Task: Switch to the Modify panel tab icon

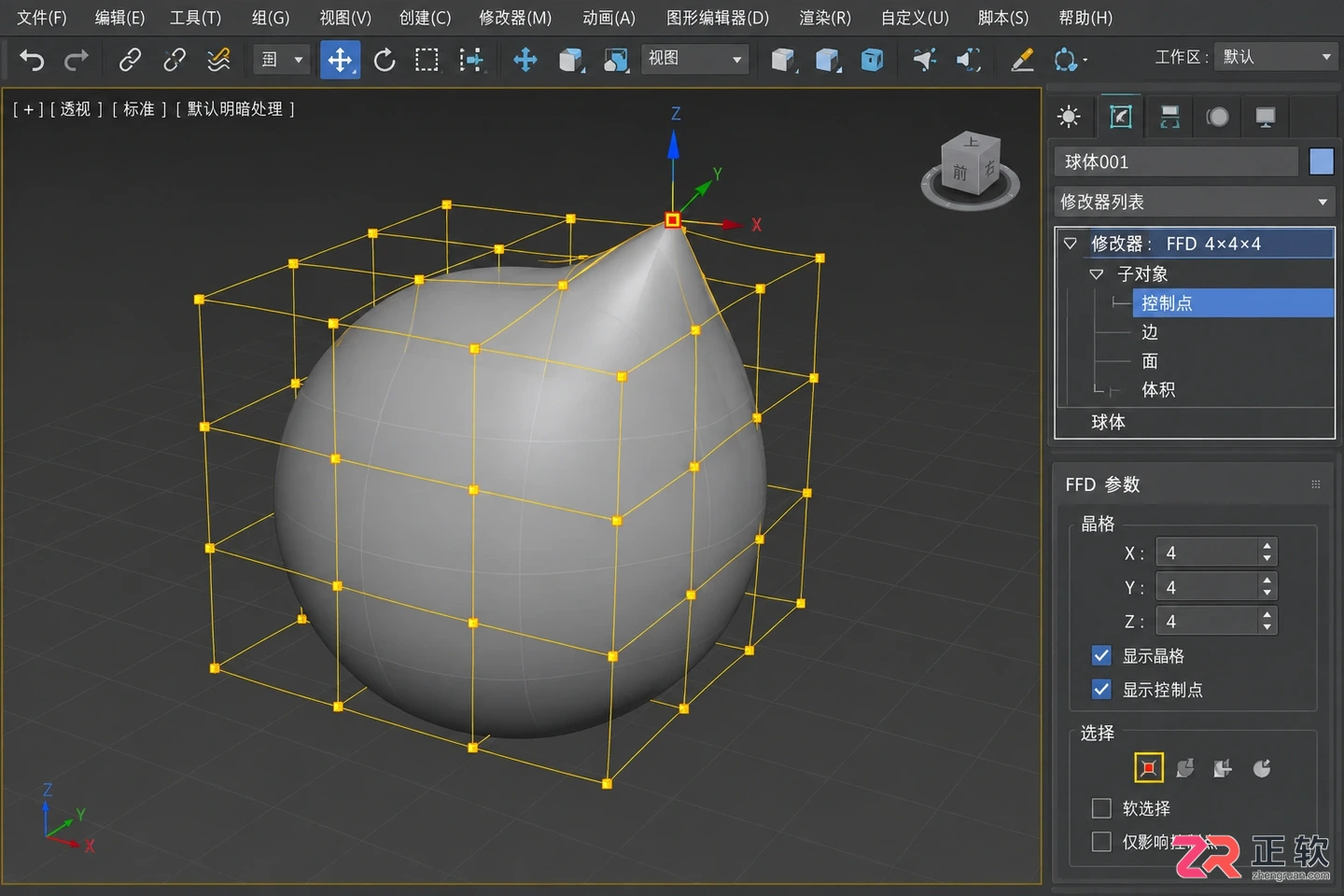Action: pos(1120,116)
